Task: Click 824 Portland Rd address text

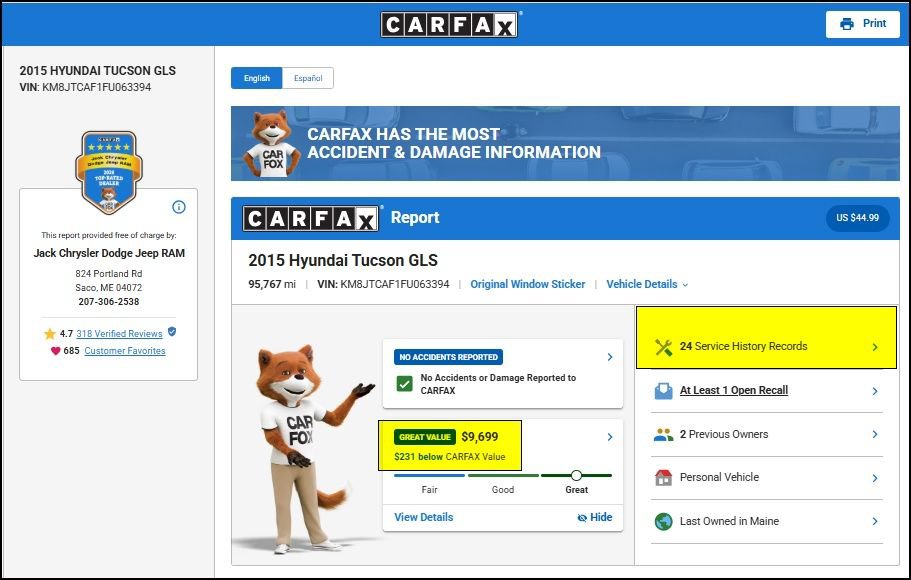Action: (109, 274)
